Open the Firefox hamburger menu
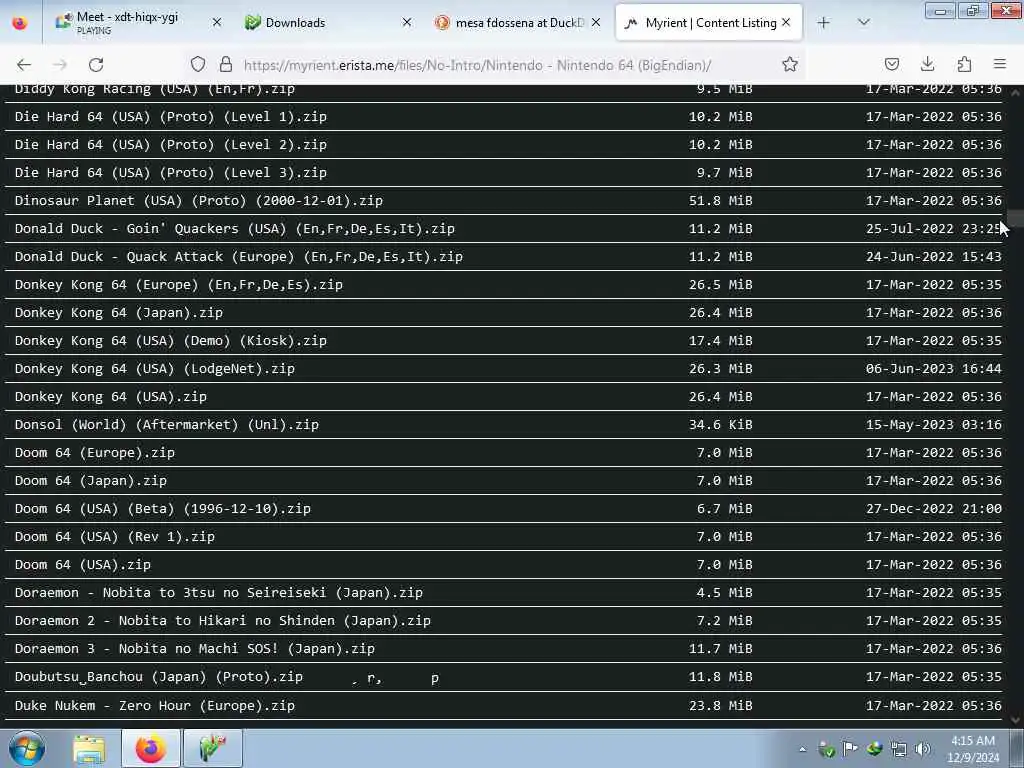 tap(1000, 64)
